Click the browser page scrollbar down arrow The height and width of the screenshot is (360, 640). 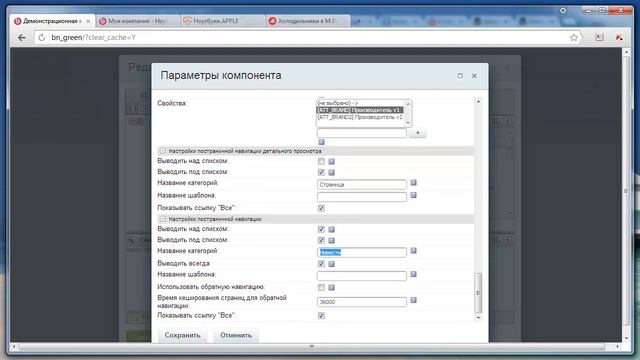tap(627, 338)
